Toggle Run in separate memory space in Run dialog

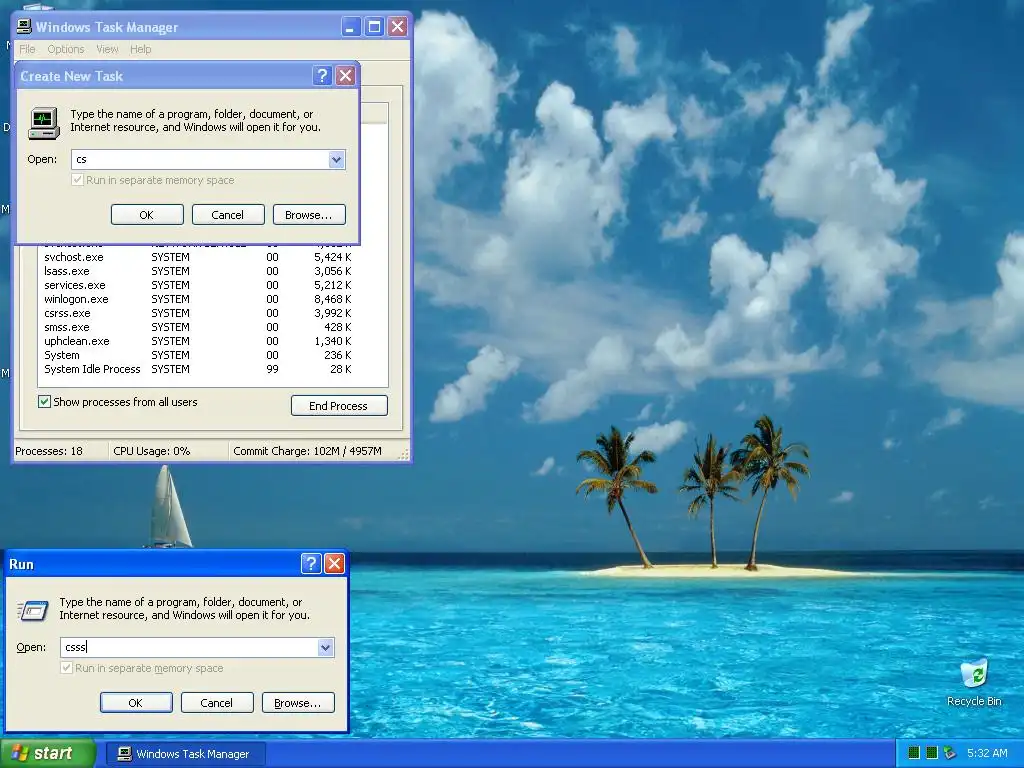(66, 667)
